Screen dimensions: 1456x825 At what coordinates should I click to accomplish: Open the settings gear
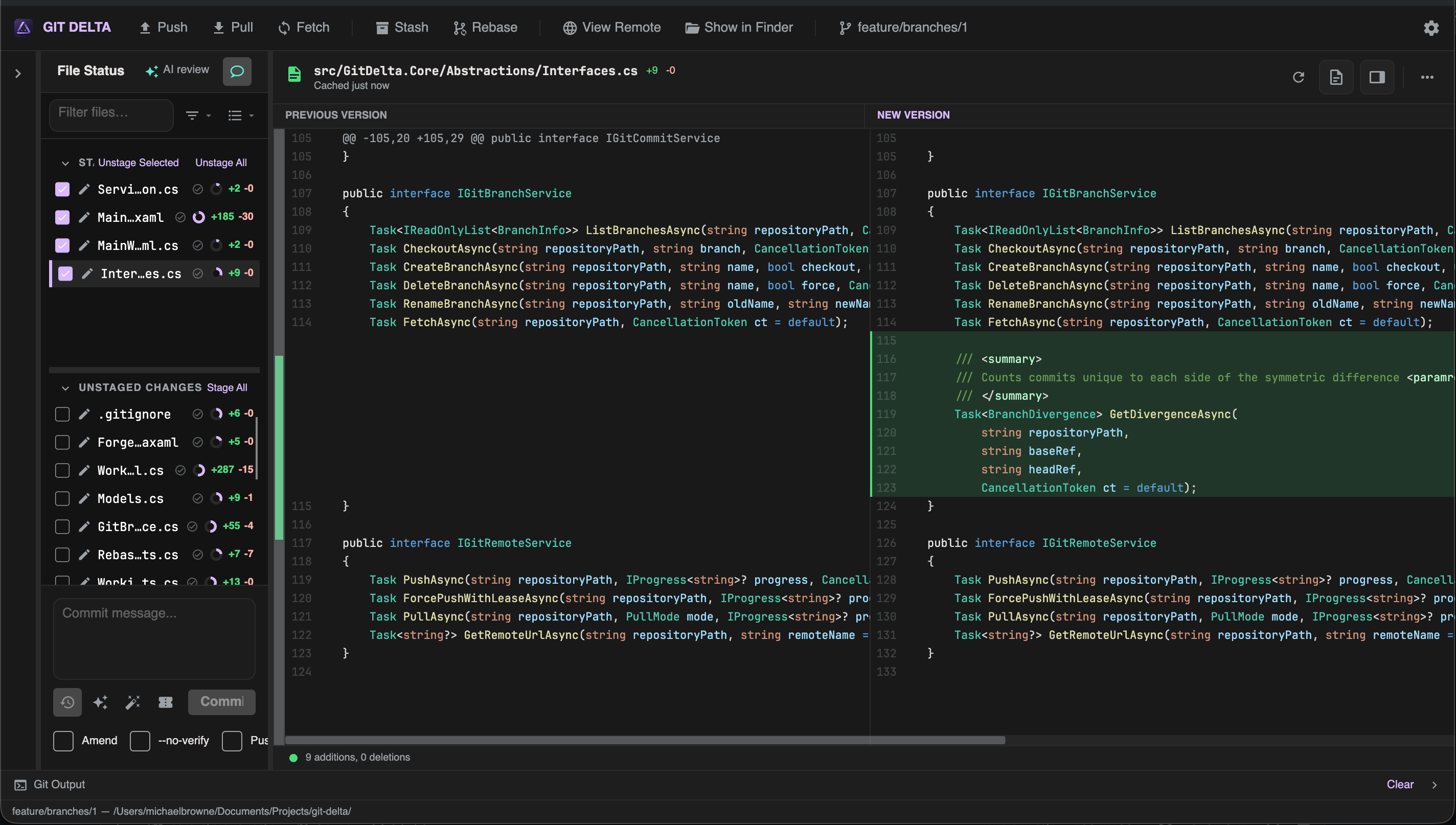coord(1431,28)
